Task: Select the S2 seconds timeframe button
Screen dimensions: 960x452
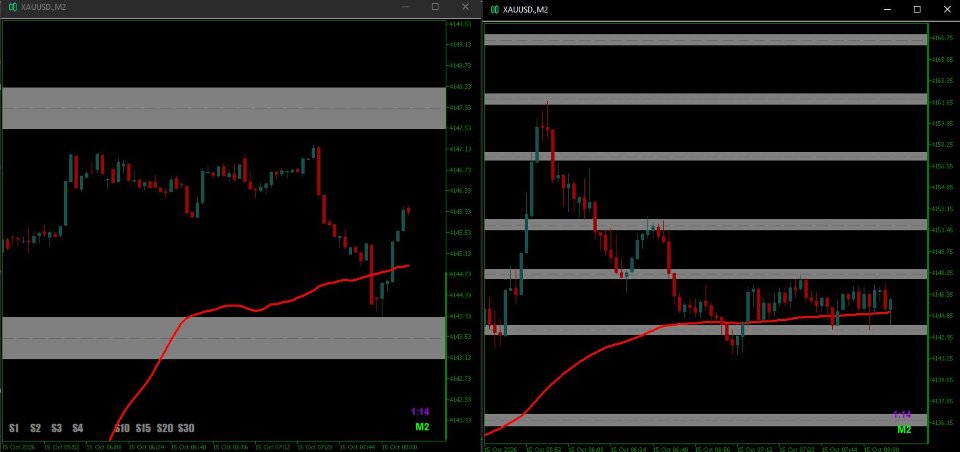Action: (36, 428)
